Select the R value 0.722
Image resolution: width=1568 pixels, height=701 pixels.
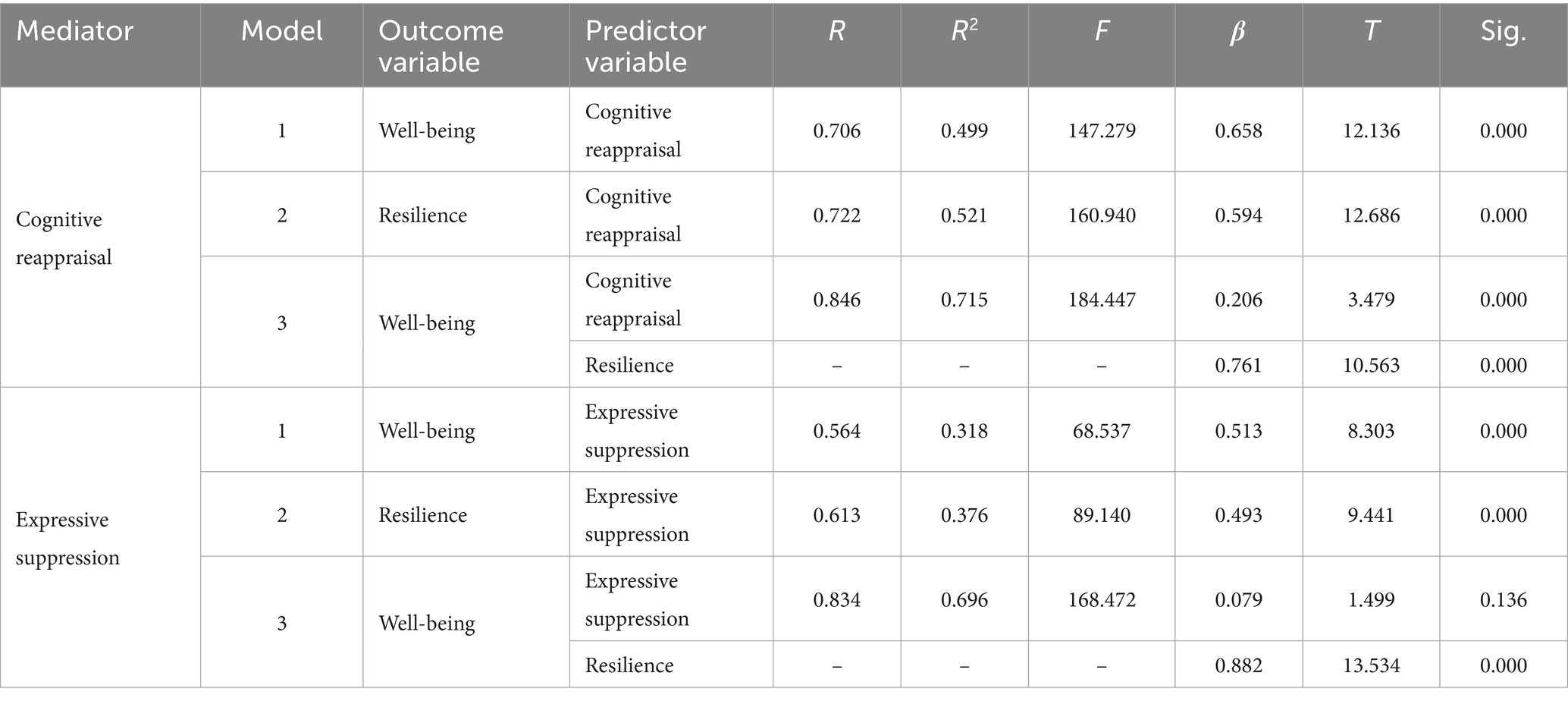click(x=836, y=215)
